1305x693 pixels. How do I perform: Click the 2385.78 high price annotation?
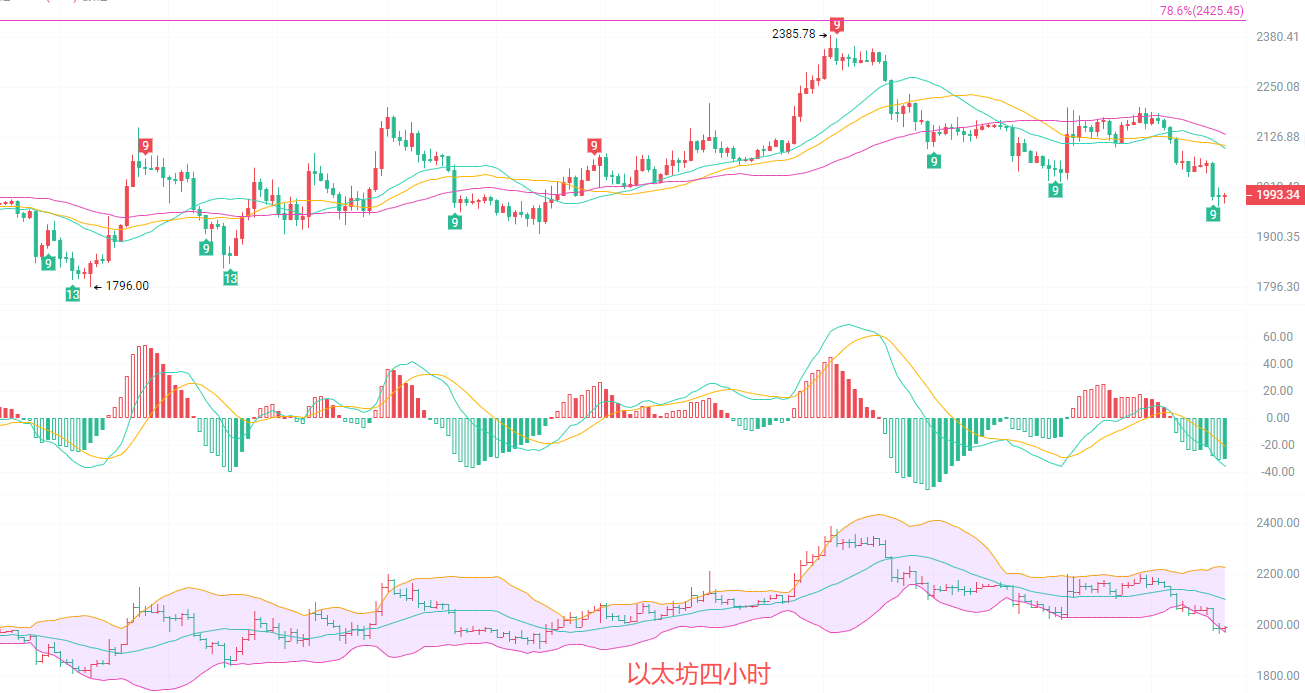point(794,34)
